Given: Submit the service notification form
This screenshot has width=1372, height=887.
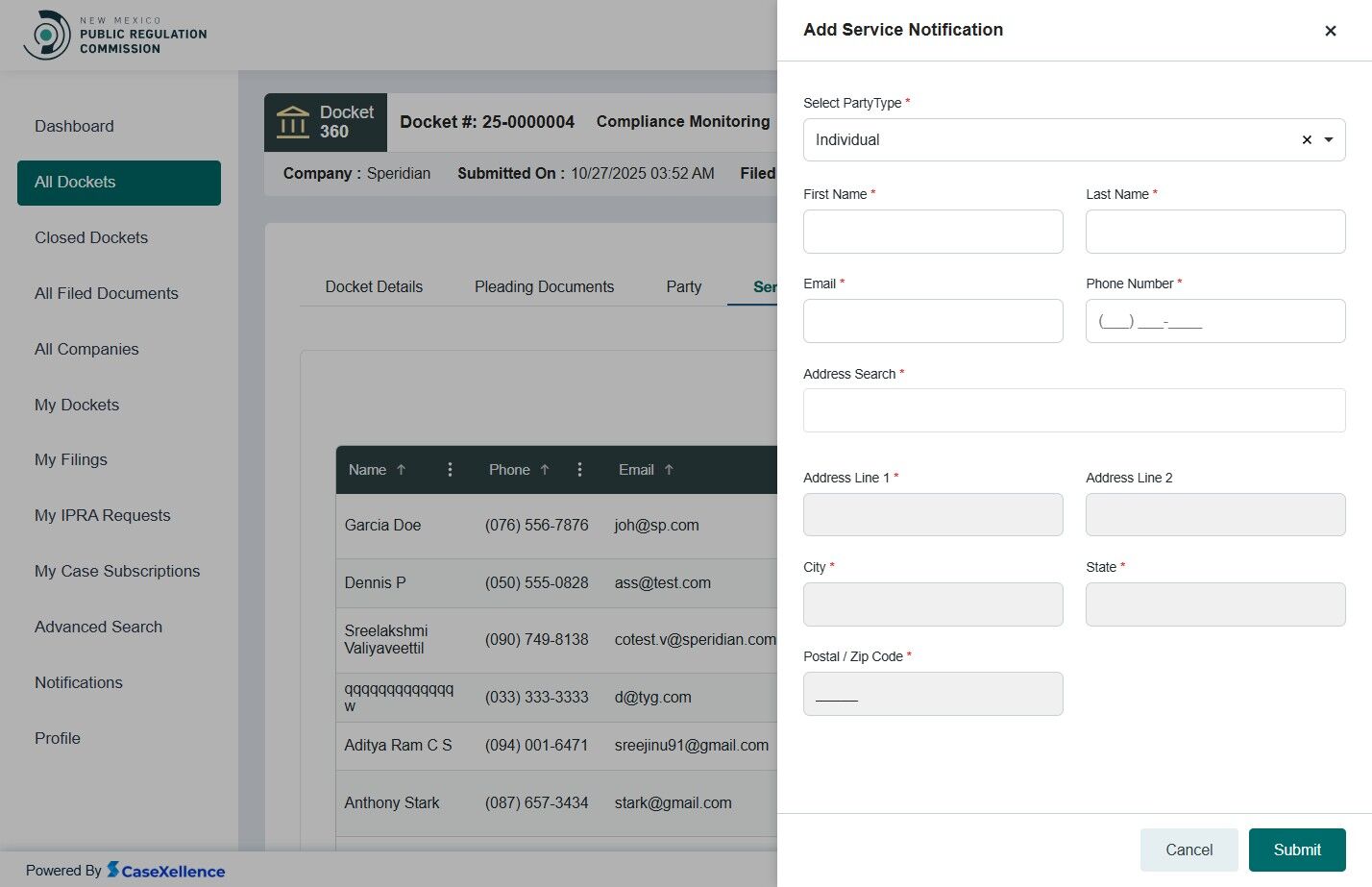Looking at the screenshot, I should tap(1297, 850).
